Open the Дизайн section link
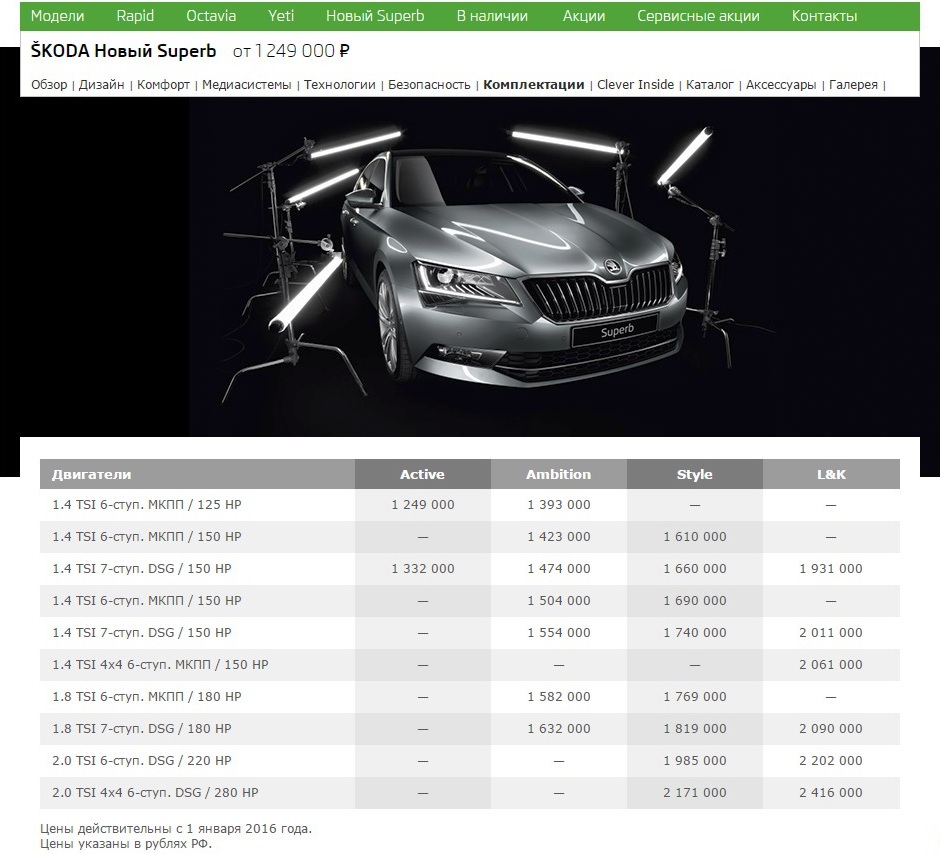 click(x=101, y=85)
